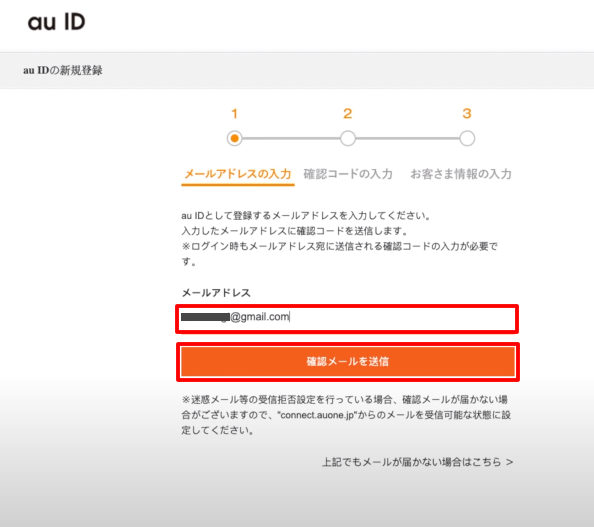Click the メールアドレス field label
The width and height of the screenshot is (594, 527).
point(216,293)
